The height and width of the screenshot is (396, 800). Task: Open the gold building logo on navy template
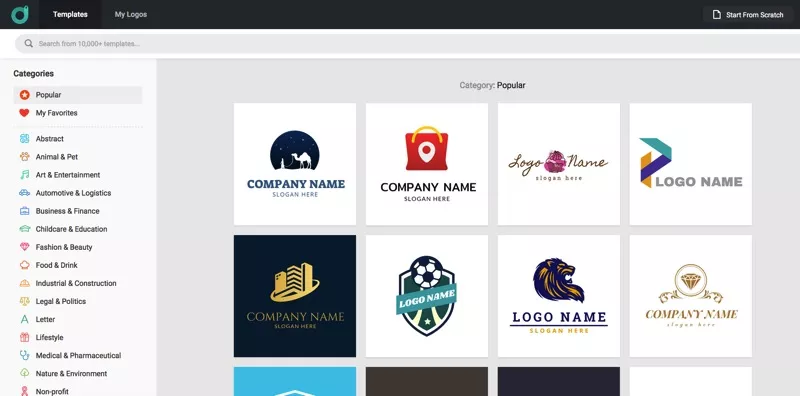coord(295,296)
